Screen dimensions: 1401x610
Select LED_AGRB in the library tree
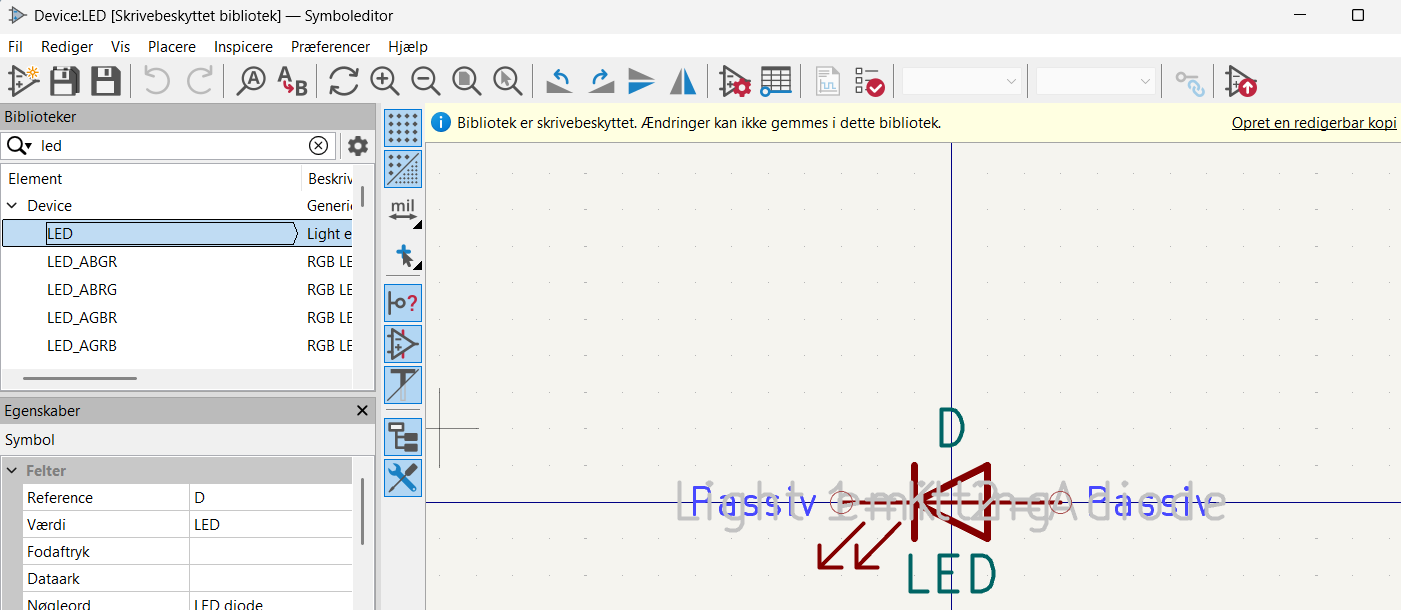point(82,346)
